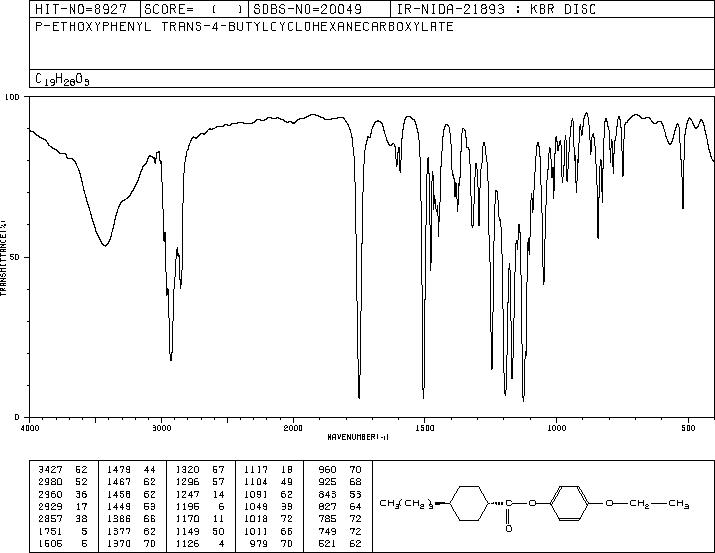This screenshot has height=553, width=715.
Task: Click the 500 wavenumber axis label
Action: coord(688,428)
